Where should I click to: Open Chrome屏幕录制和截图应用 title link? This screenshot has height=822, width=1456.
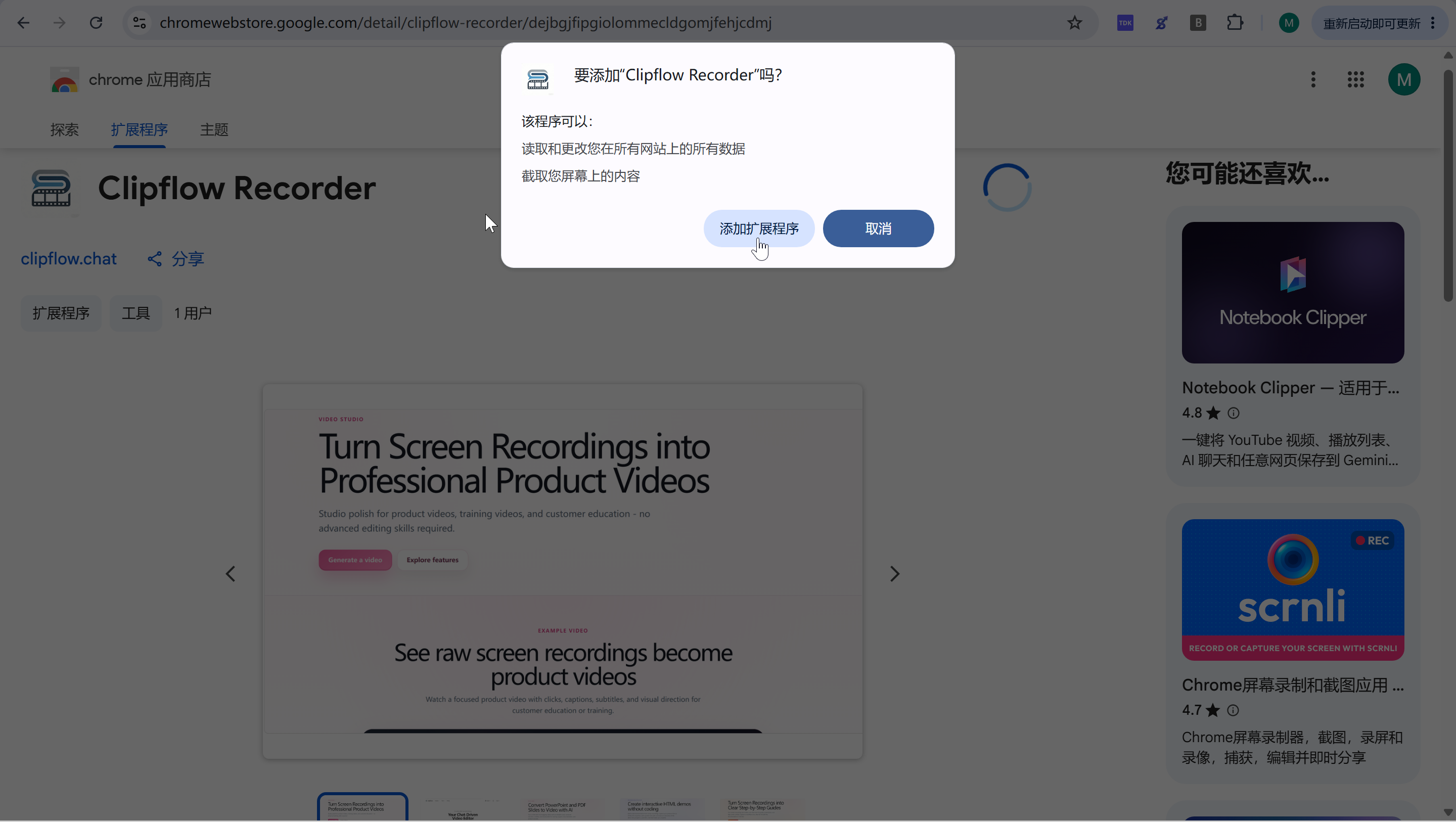point(1293,685)
